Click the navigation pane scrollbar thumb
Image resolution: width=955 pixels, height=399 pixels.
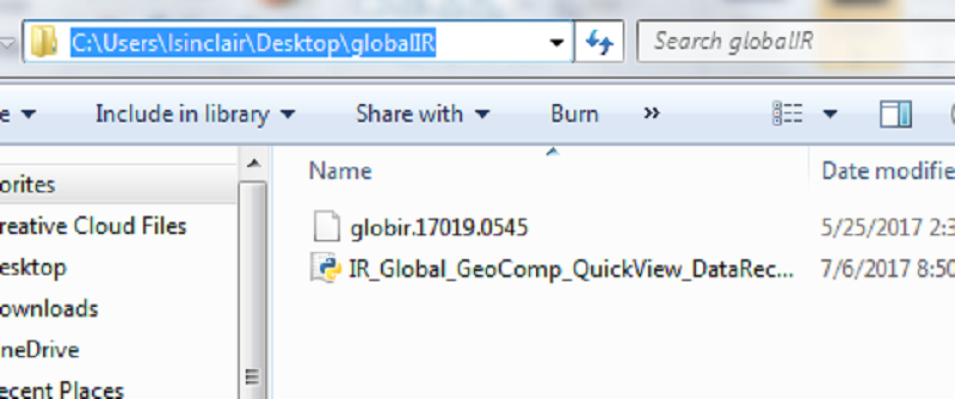click(x=253, y=290)
